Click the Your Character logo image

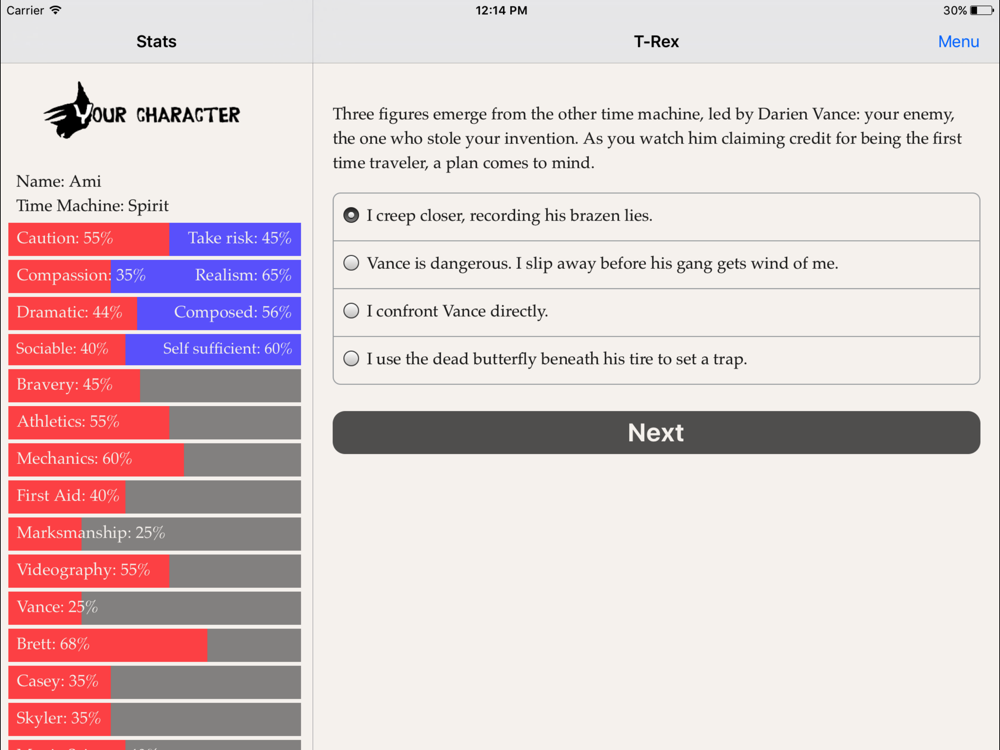point(142,110)
